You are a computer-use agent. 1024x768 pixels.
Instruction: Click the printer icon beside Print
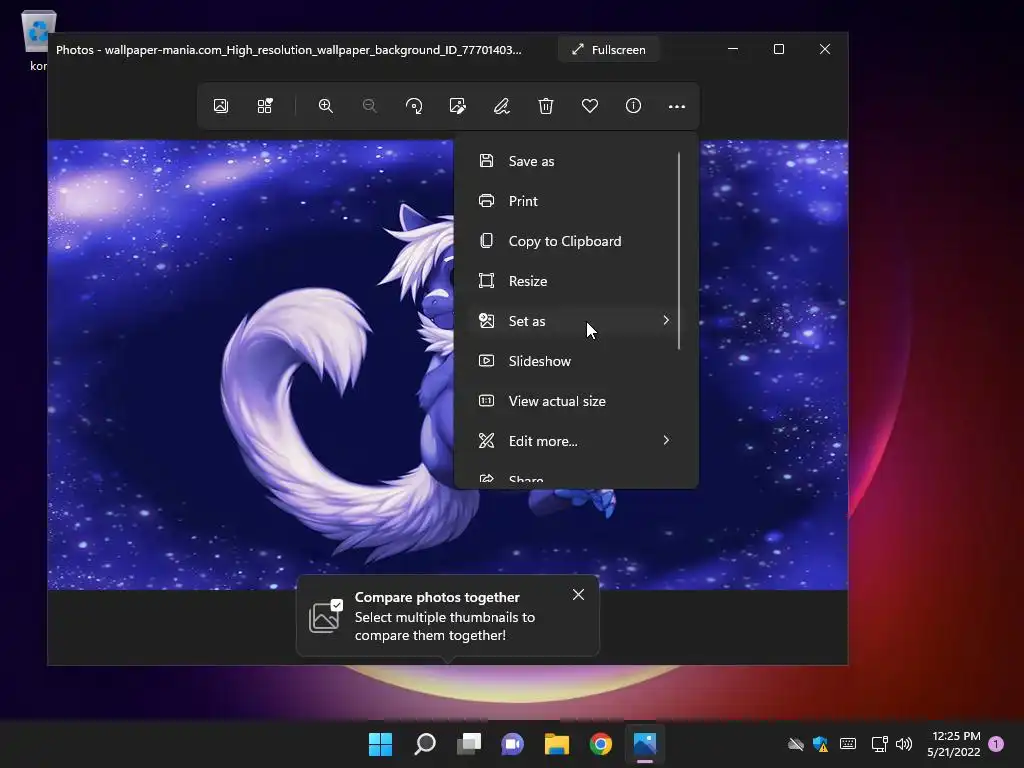487,200
